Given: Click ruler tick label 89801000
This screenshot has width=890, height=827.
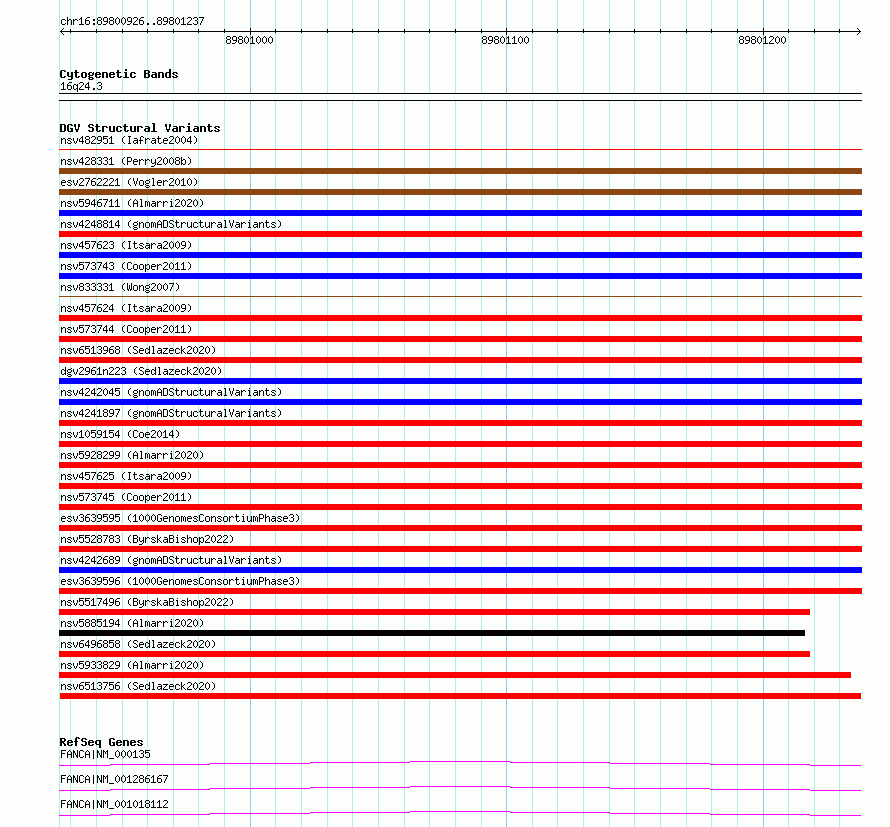Looking at the screenshot, I should 249,40.
